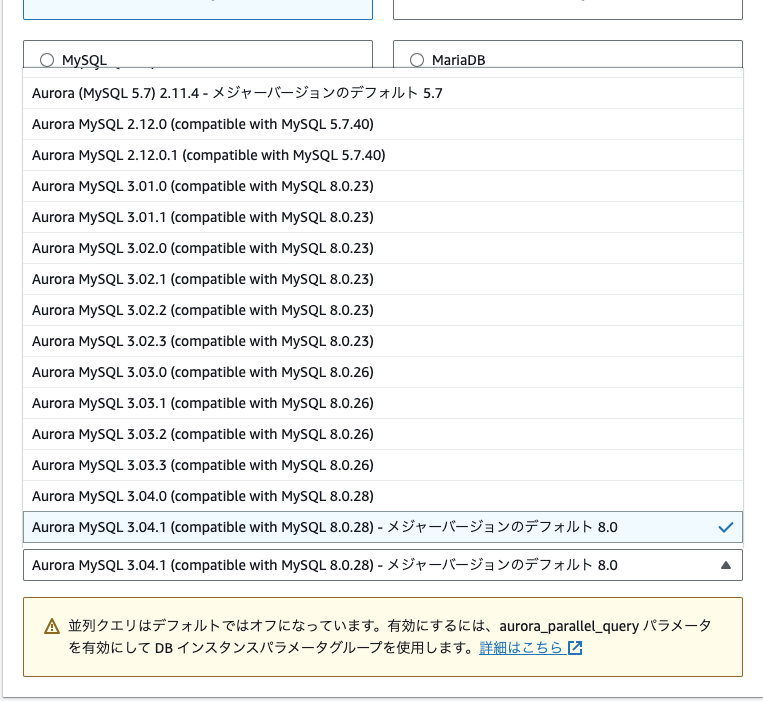Choose Aurora MySQL 3.01.1 option
The height and width of the screenshot is (701, 763).
click(x=383, y=217)
